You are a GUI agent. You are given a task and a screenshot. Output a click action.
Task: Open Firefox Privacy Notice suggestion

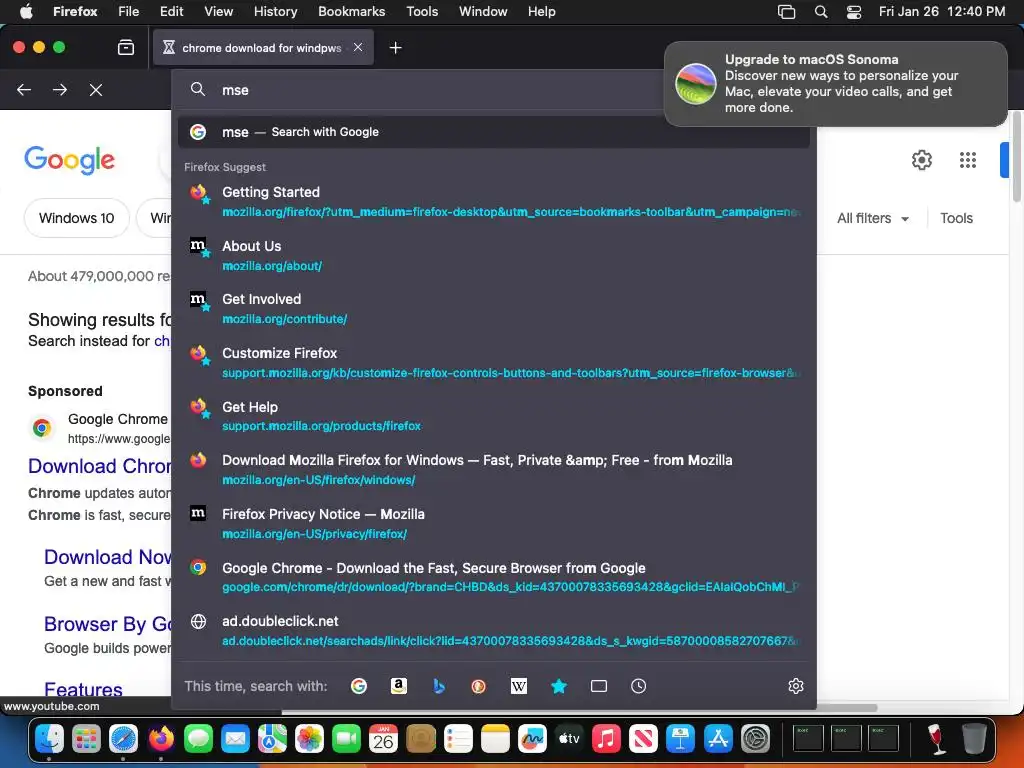pos(494,524)
